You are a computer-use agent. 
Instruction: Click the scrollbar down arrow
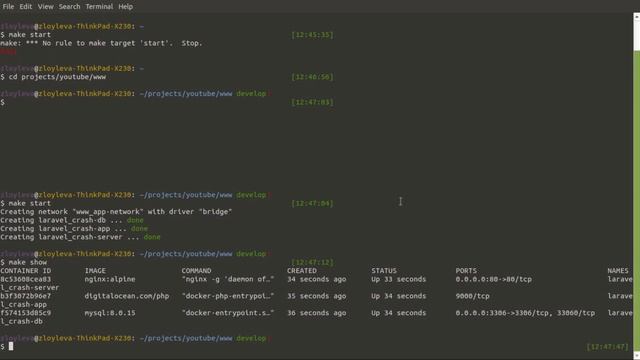636,356
